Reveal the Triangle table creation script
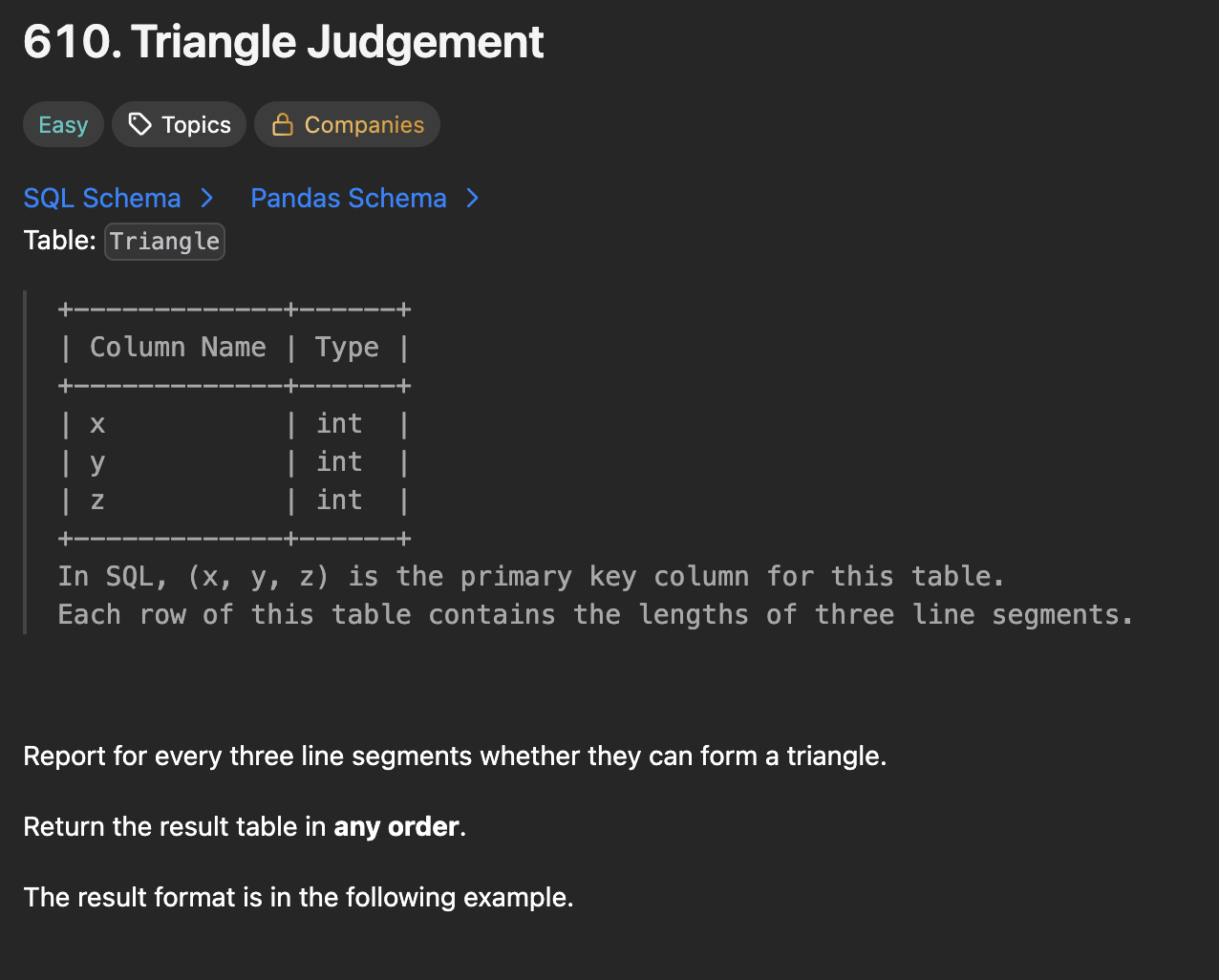 [x=102, y=198]
